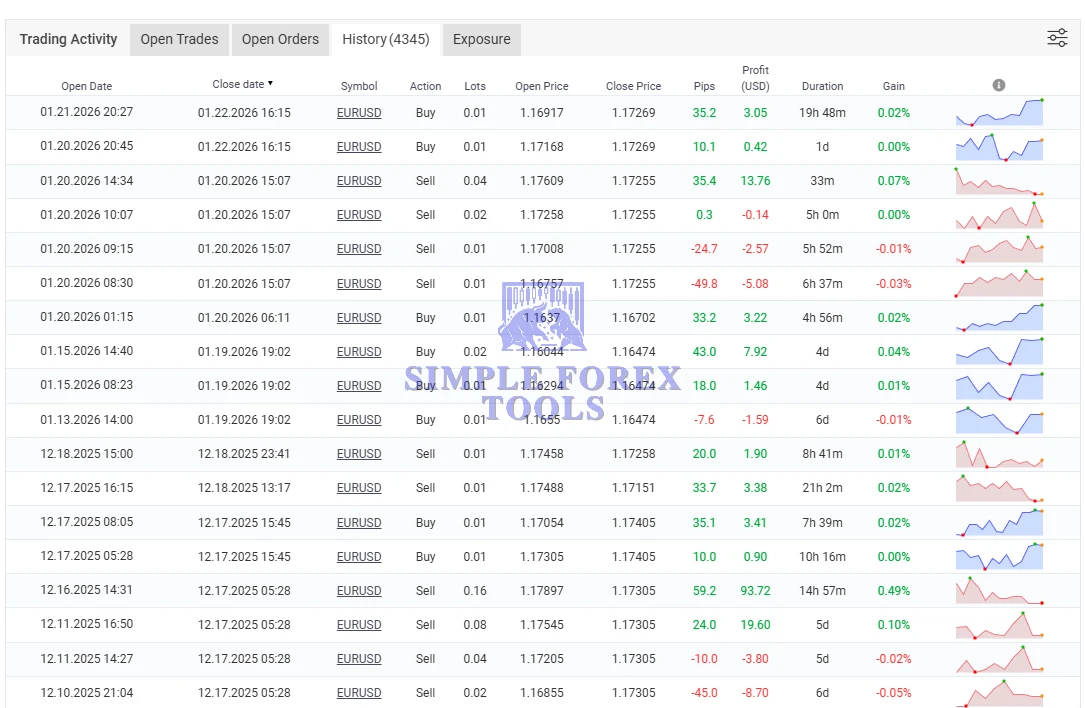Open mini chart of 13.76 profit trade
Image resolution: width=1085 pixels, height=708 pixels.
tap(999, 181)
